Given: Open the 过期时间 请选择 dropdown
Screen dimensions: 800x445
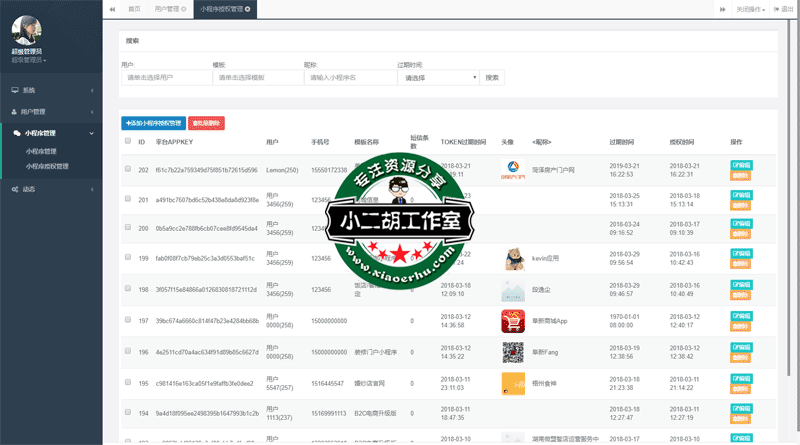Looking at the screenshot, I should pyautogui.click(x=438, y=77).
